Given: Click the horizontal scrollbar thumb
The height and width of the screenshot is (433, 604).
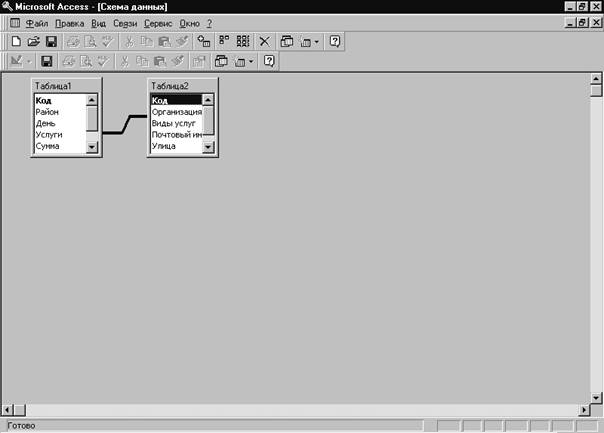Looking at the screenshot, I should (20, 410).
